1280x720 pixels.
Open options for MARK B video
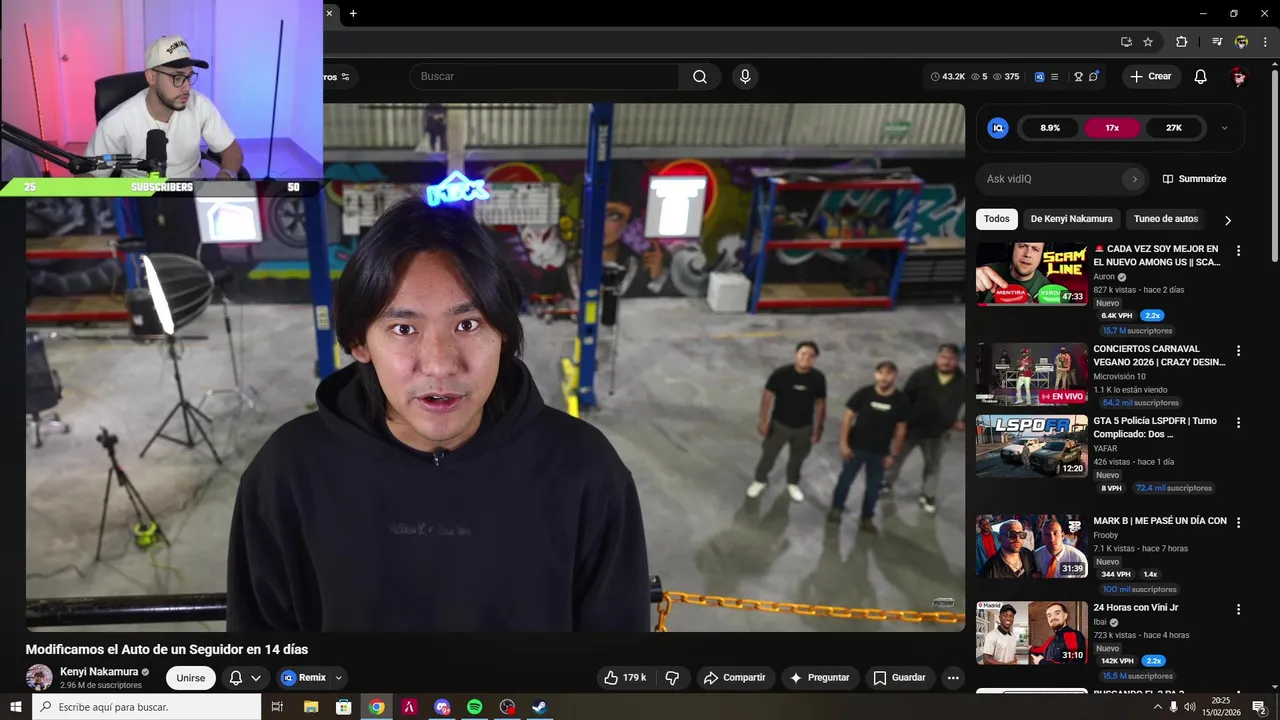click(x=1238, y=523)
